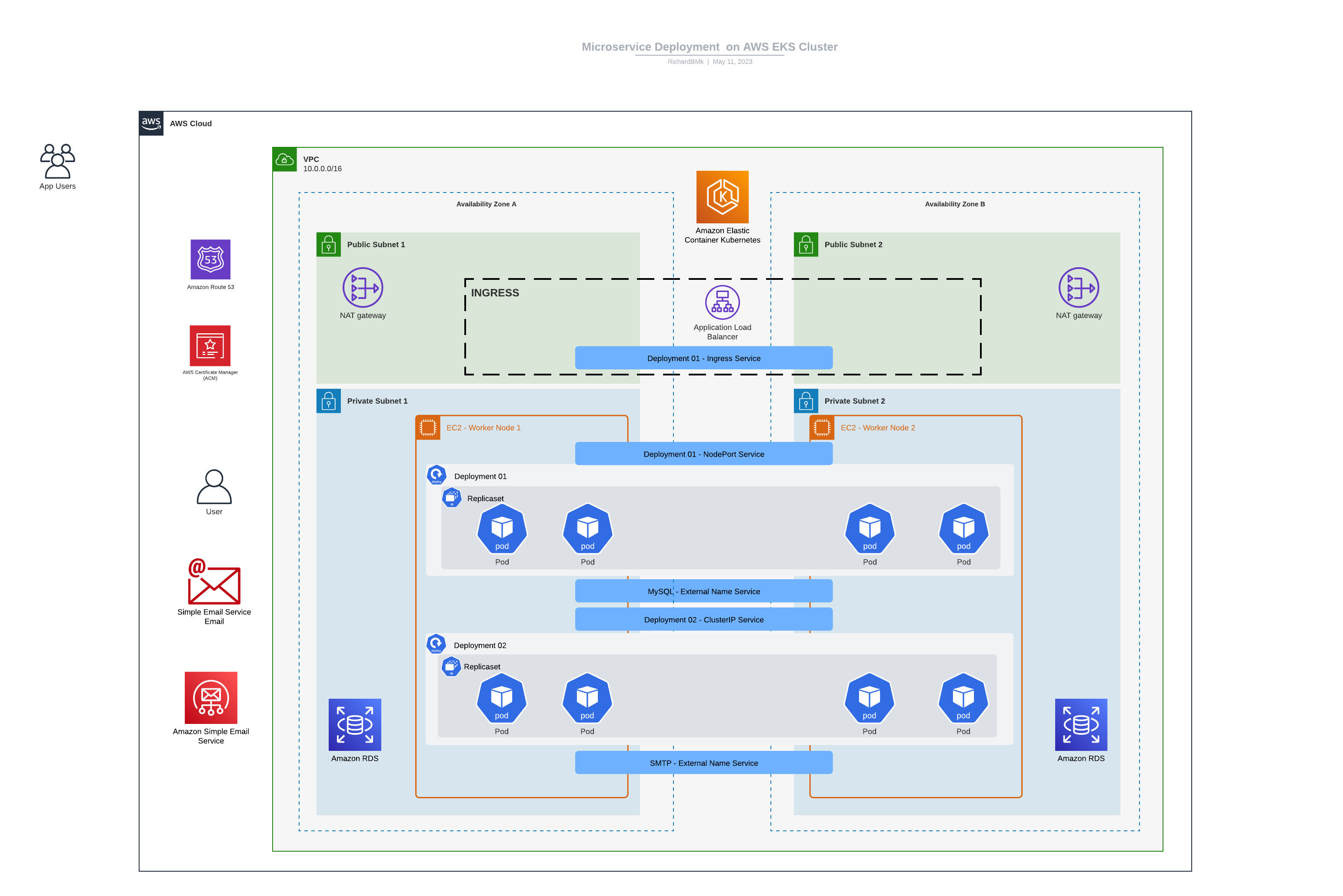Click the EC2 - Worker Node 1 label
The image size is (1343, 896).
tap(484, 428)
